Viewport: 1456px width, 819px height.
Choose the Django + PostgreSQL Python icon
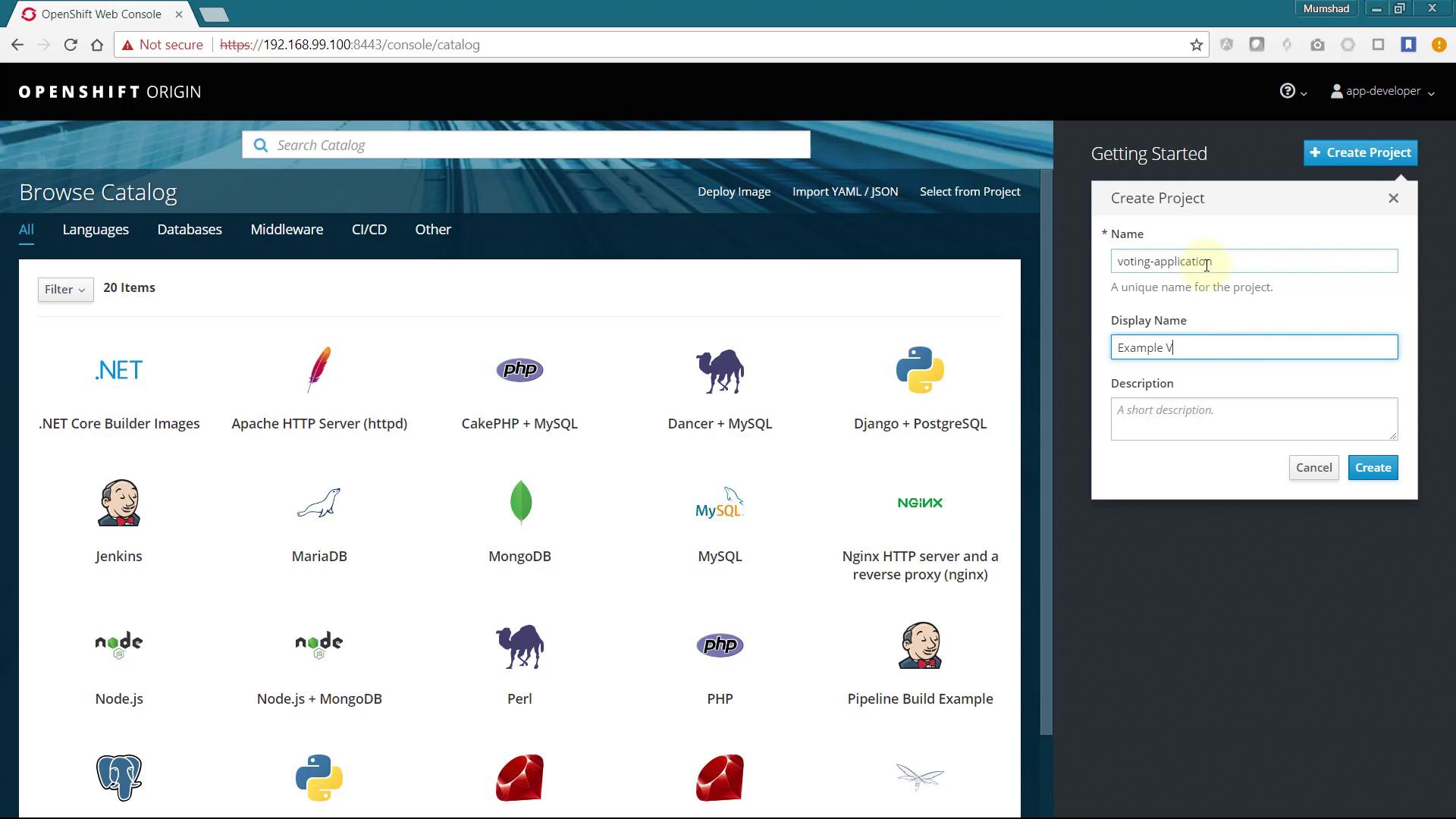point(920,370)
